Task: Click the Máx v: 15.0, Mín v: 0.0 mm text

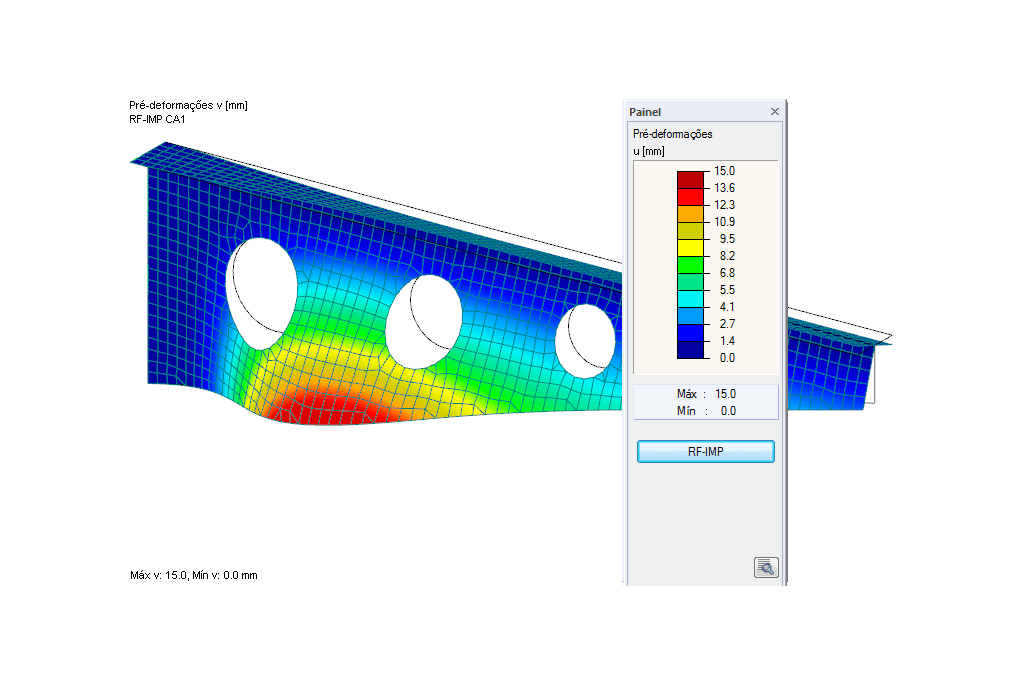Action: tap(193, 575)
